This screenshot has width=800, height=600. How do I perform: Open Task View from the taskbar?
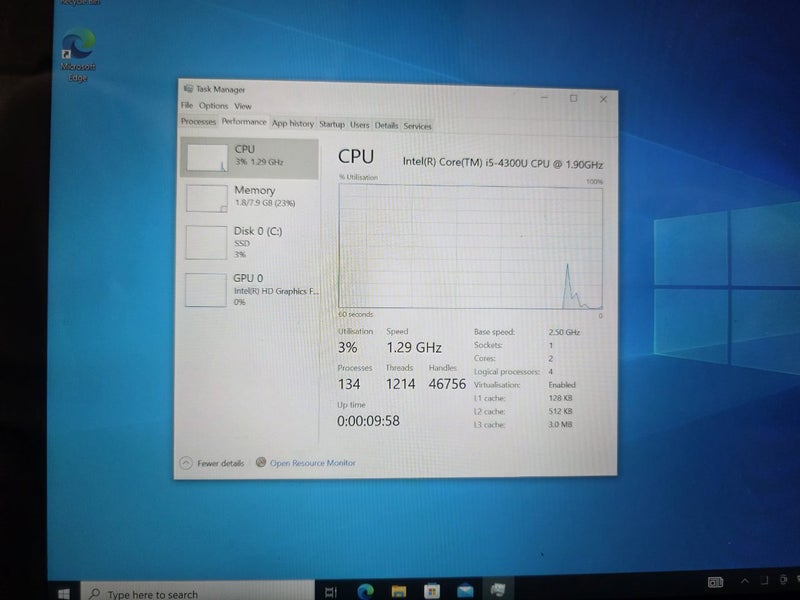(330, 592)
